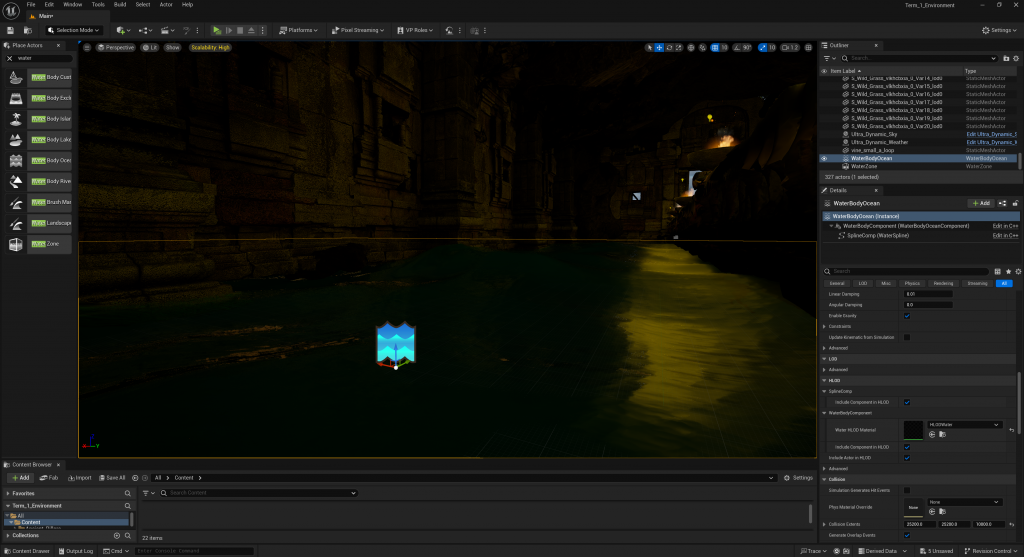Open the VP Roles dropdown
Screen dimensions: 1024x557
tap(415, 30)
